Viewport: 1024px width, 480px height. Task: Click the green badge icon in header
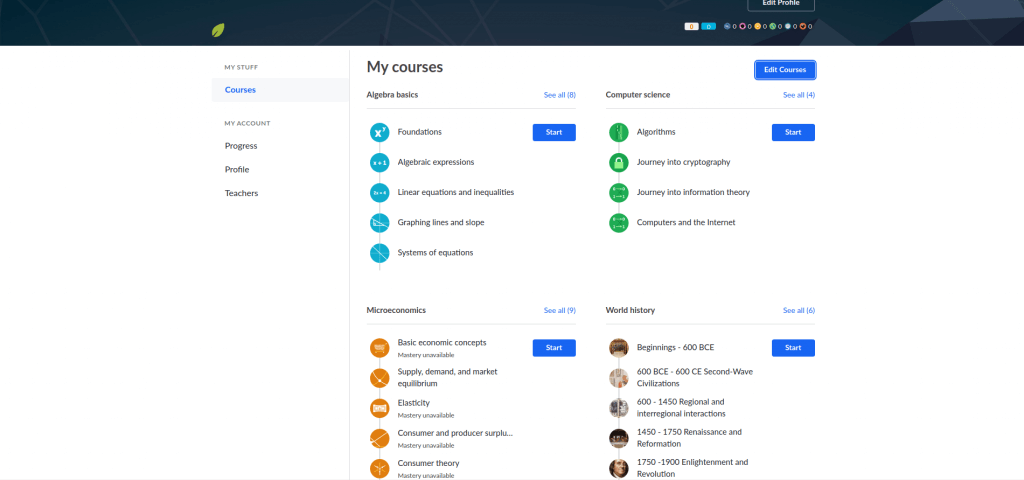pos(773,26)
